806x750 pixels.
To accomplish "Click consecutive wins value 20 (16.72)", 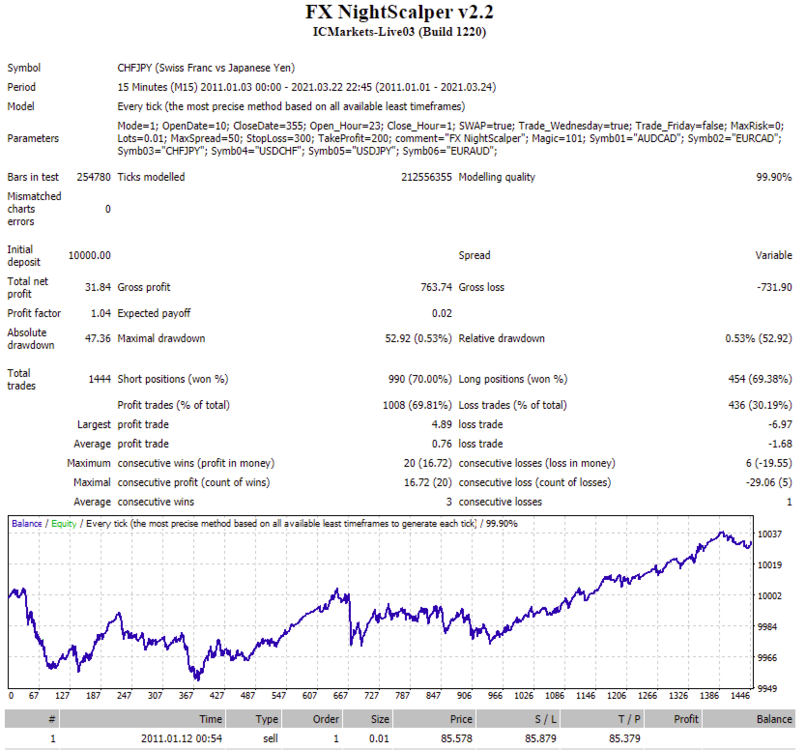I will coord(428,463).
